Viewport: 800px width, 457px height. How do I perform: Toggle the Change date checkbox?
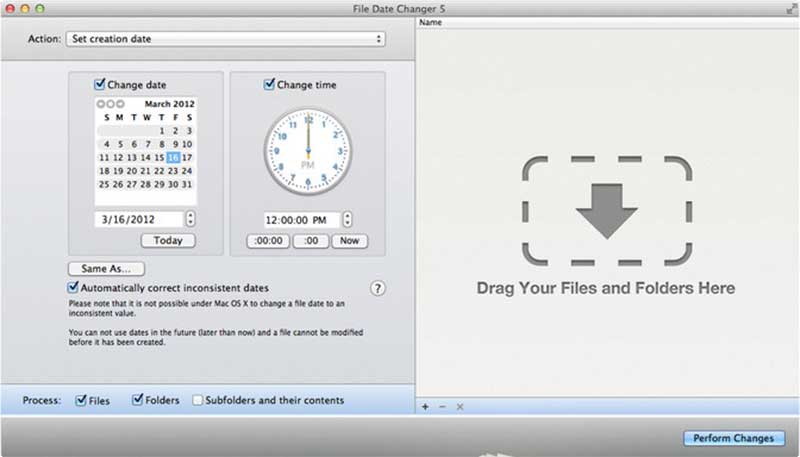coord(100,84)
